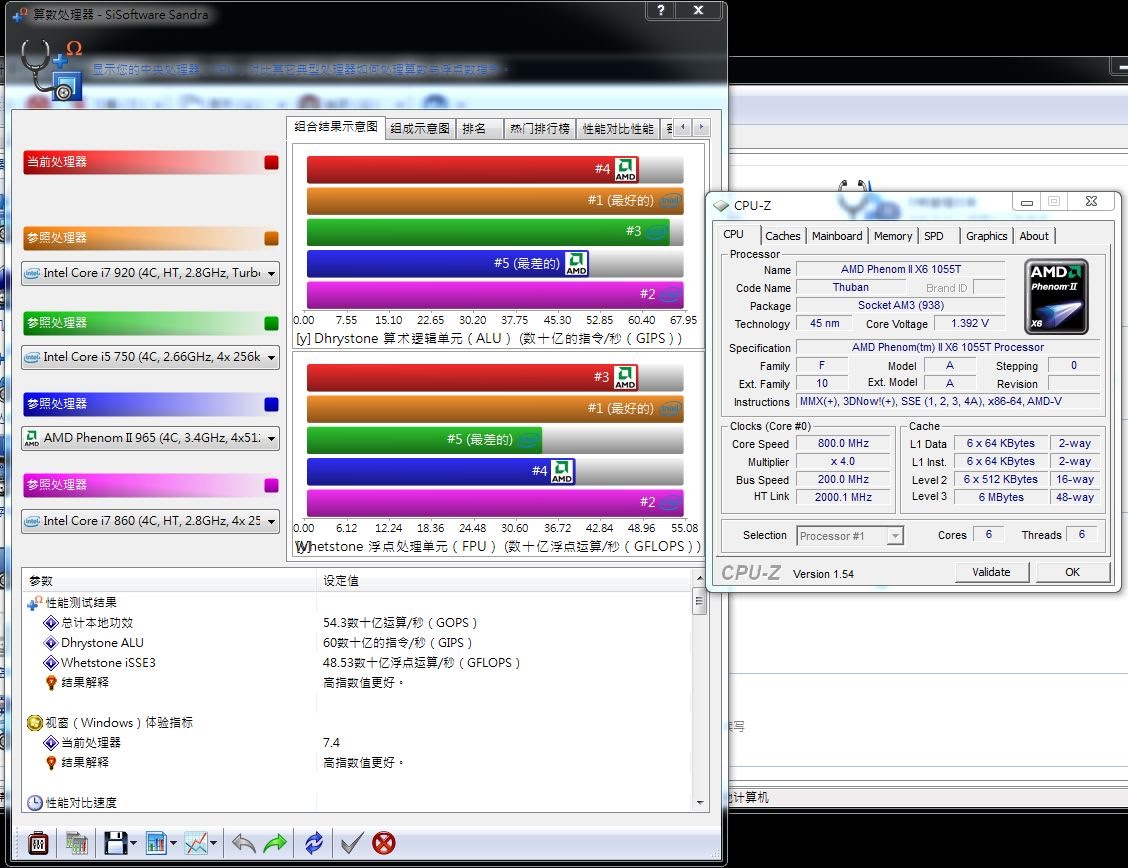Image resolution: width=1128 pixels, height=868 pixels.
Task: Click the blue Refresh arrows icon
Action: (314, 843)
